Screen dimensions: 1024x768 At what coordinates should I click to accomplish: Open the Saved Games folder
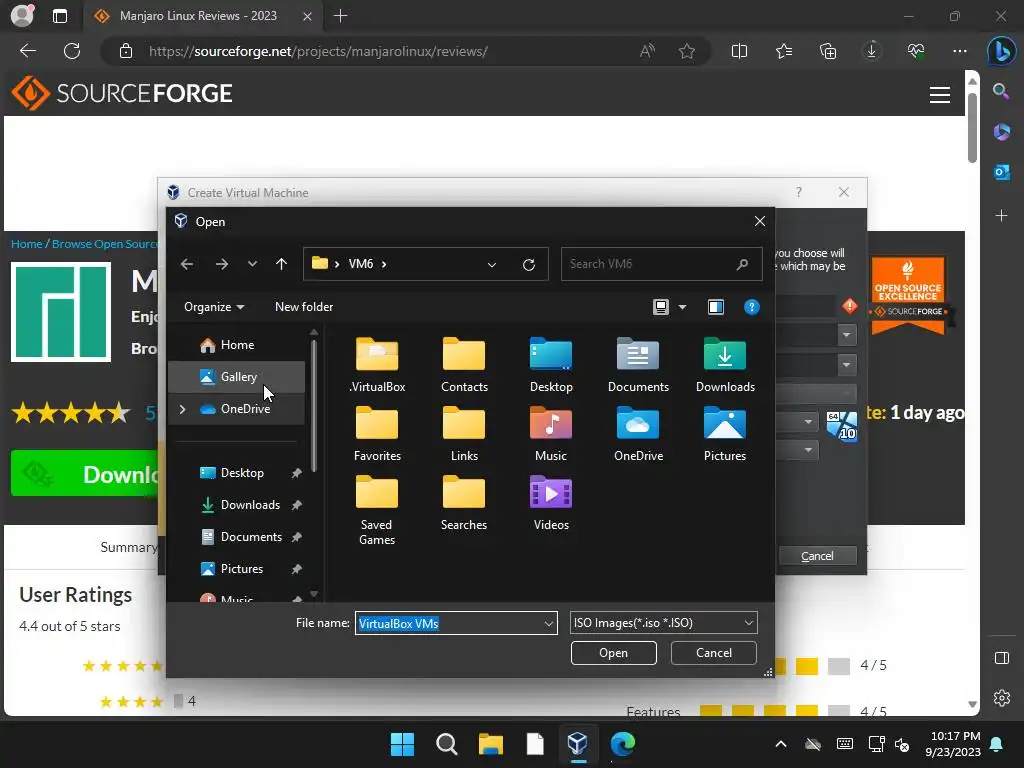point(377,510)
